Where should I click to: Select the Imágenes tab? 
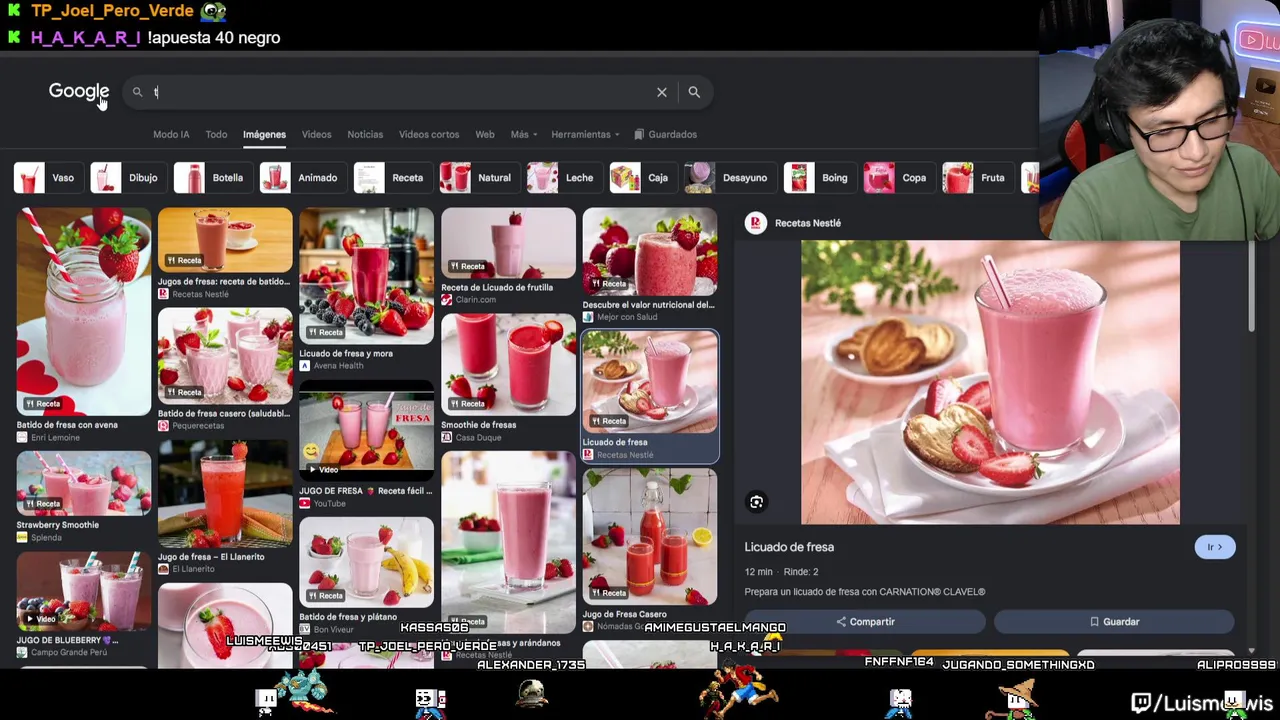pos(264,134)
